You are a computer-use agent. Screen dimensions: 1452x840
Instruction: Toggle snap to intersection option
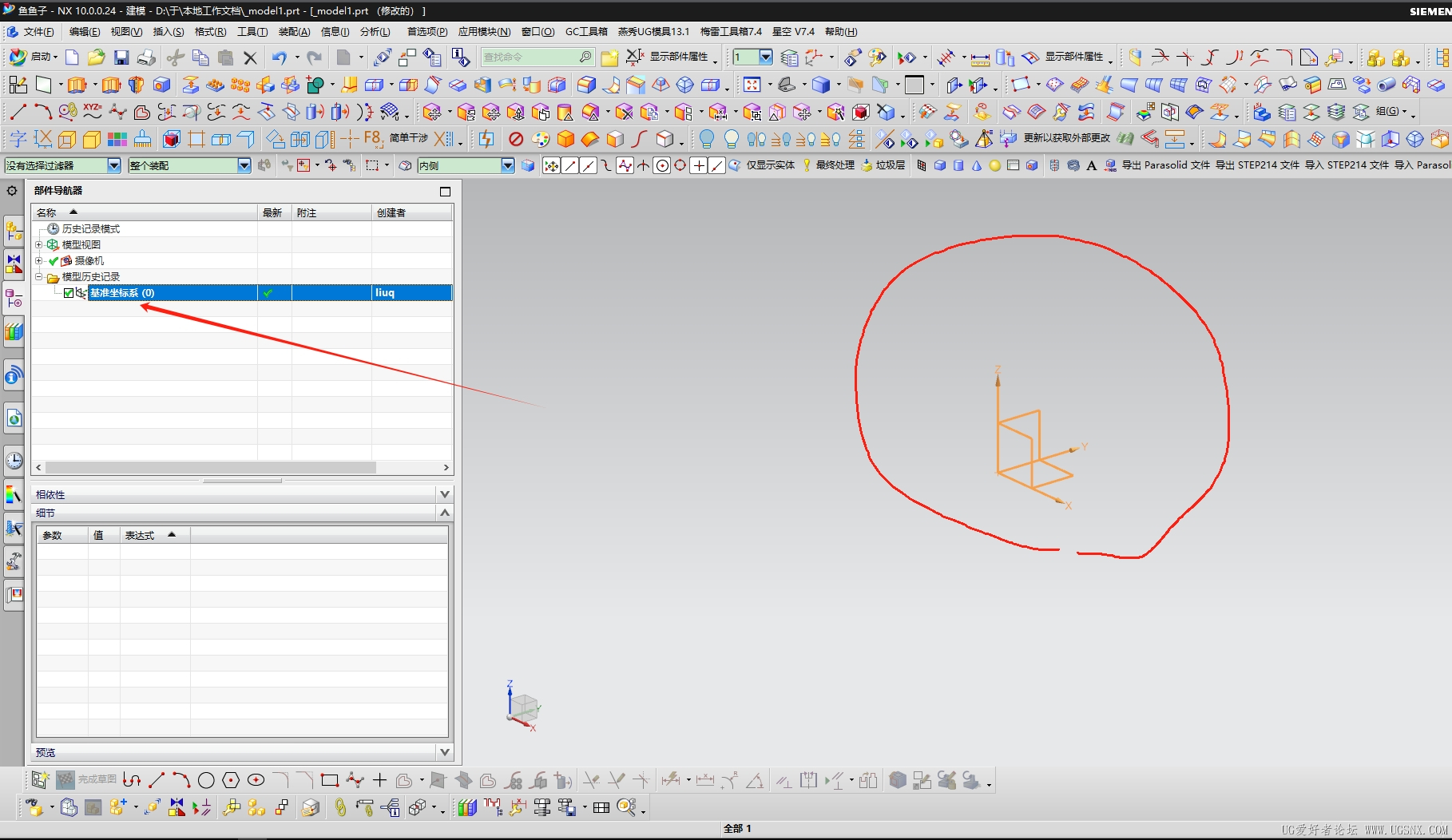pos(644,165)
